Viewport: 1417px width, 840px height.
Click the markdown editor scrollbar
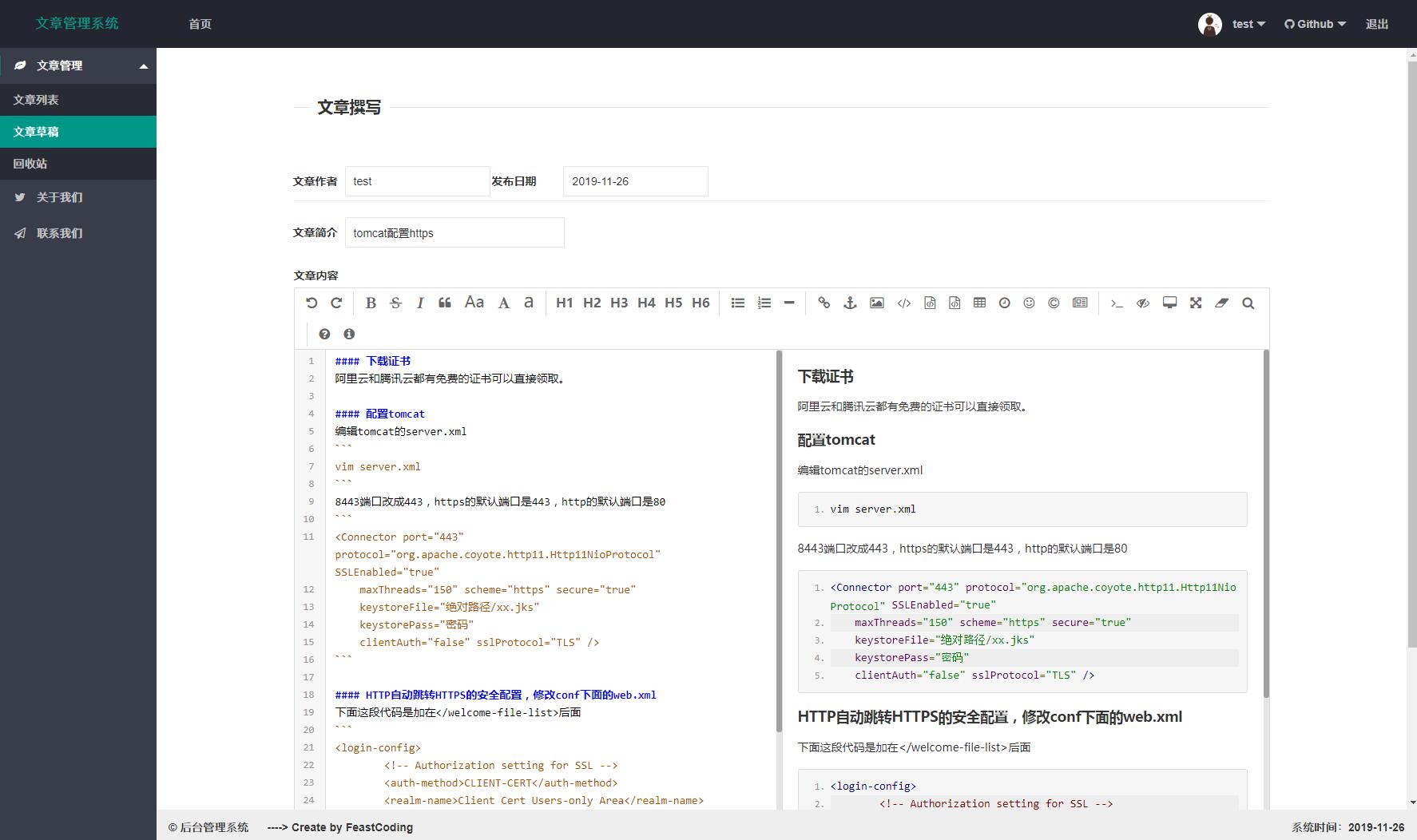click(779, 541)
